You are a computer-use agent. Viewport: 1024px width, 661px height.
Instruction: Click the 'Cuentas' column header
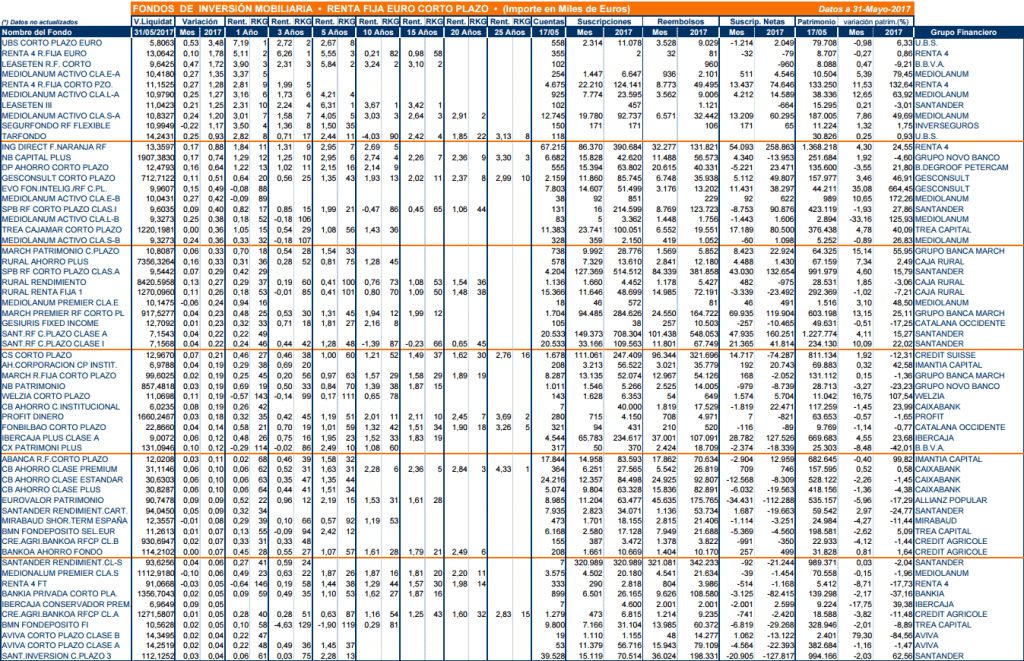tap(549, 22)
